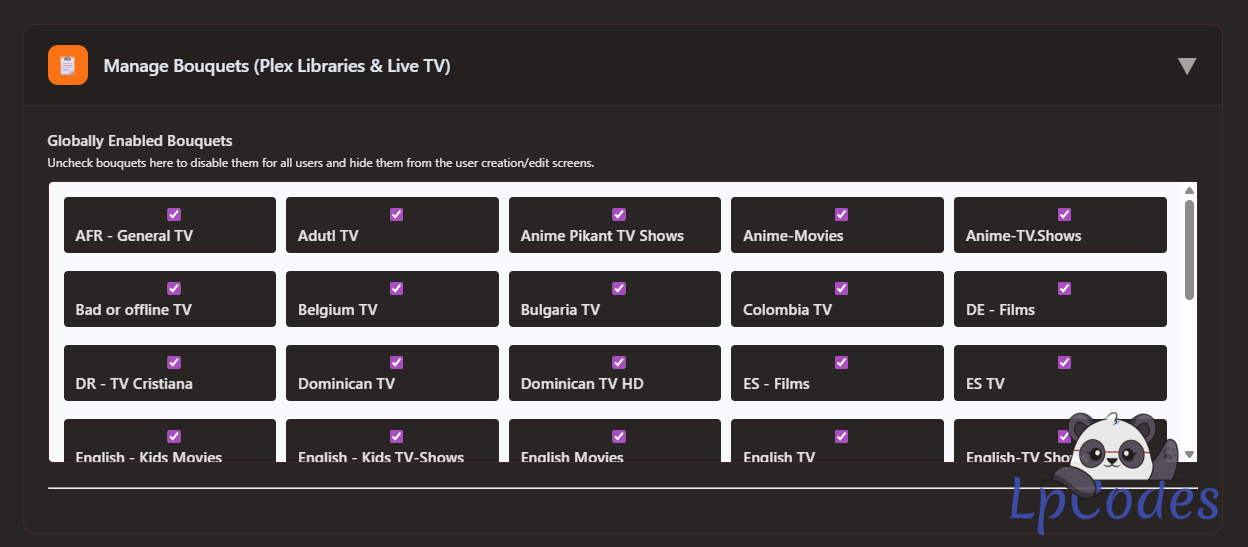Screen dimensions: 1248x547
Task: Uncheck Anime Pikant TV Shows checkbox
Action: pos(619,214)
